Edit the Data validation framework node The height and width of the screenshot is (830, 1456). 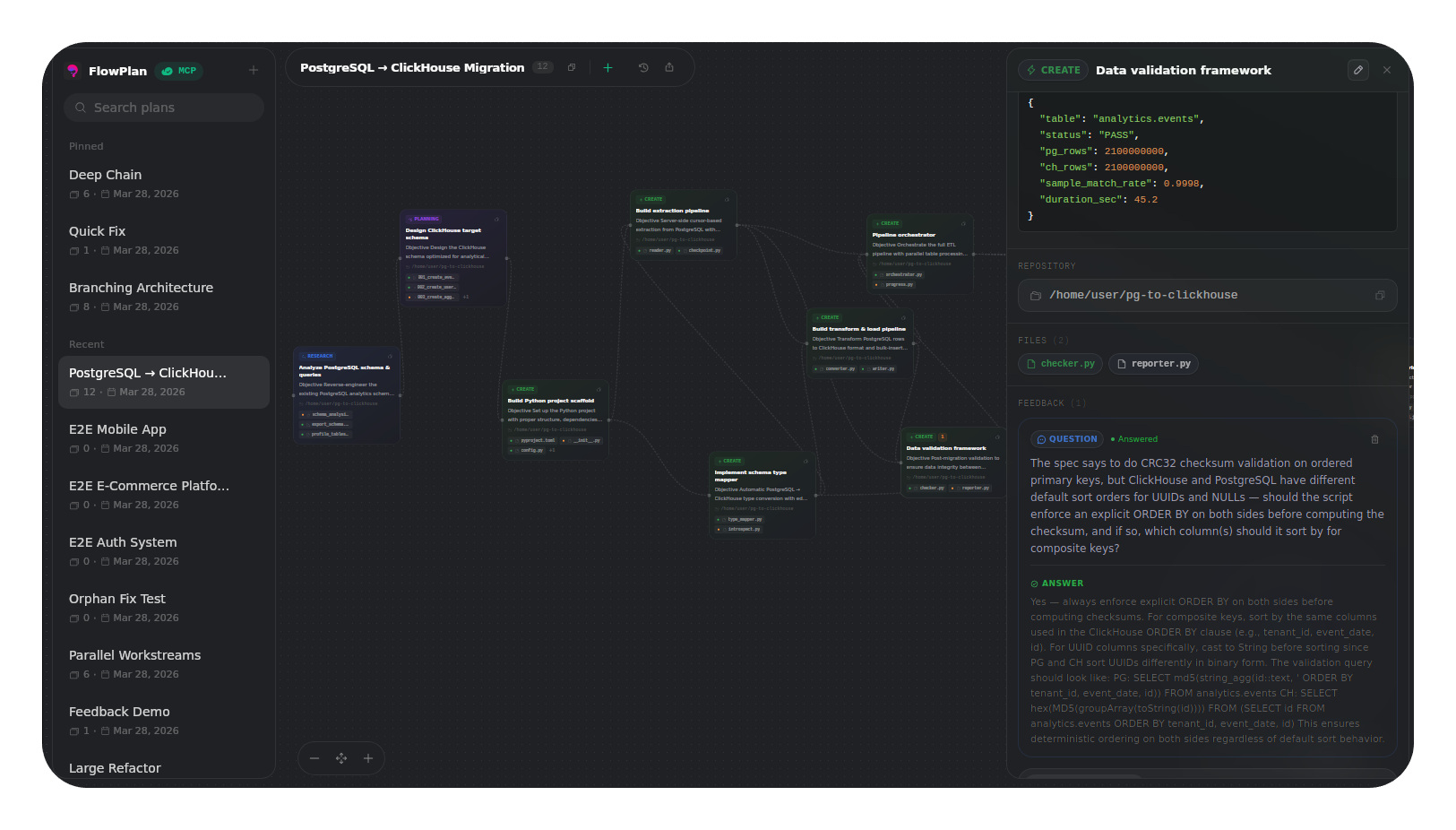click(1357, 70)
